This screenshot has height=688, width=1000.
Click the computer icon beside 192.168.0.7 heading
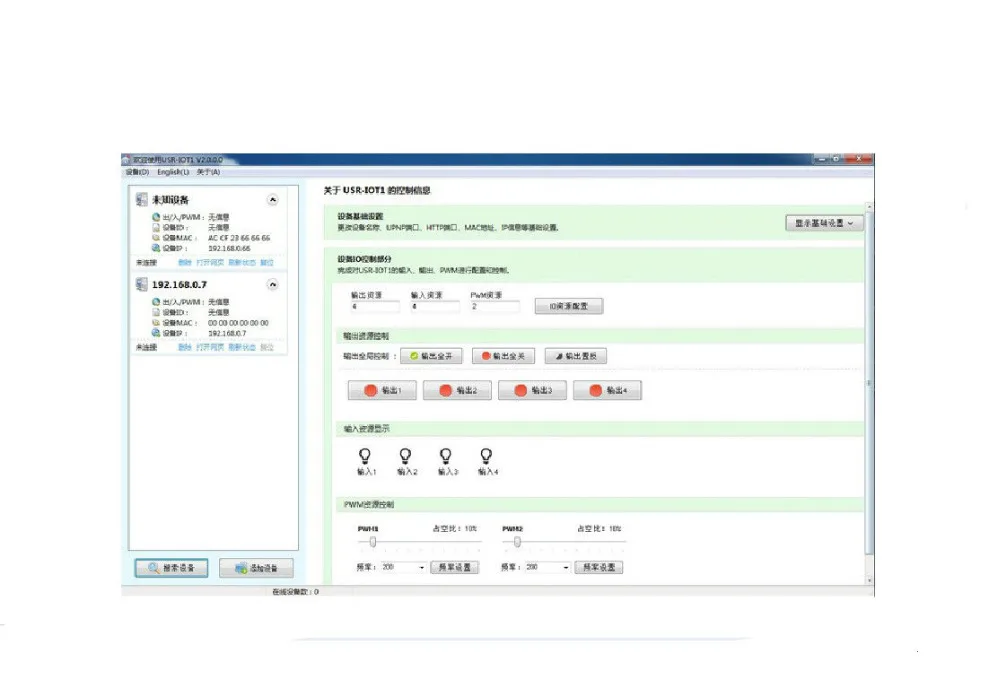tap(142, 284)
